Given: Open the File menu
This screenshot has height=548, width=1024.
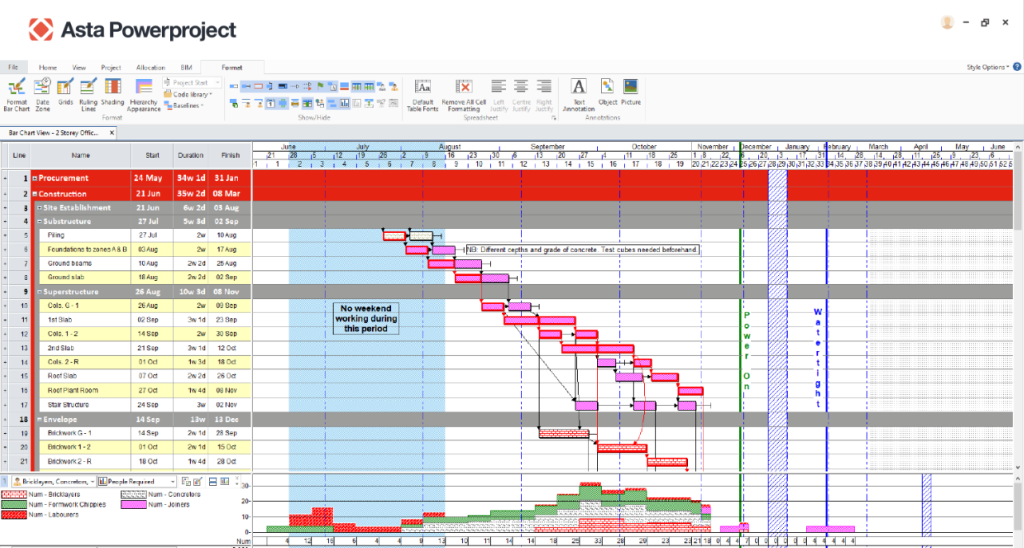Looking at the screenshot, I should (13, 67).
